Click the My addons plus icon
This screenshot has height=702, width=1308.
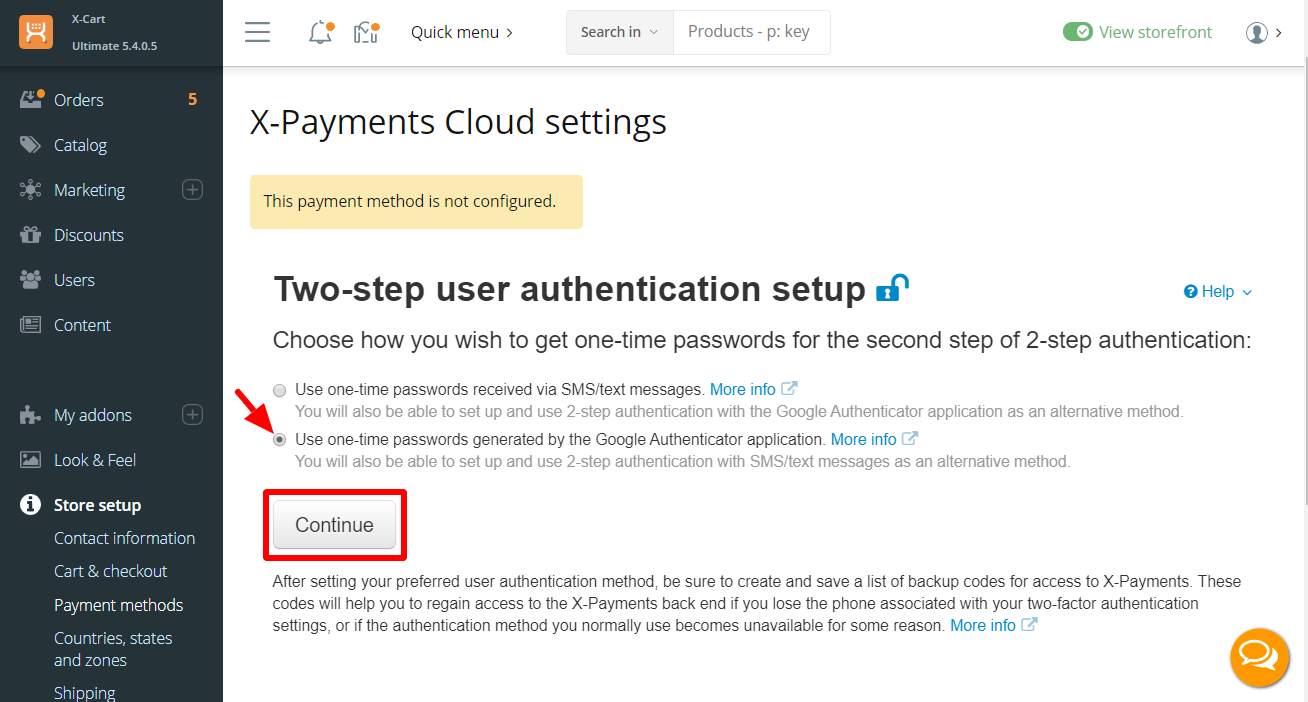tap(193, 414)
